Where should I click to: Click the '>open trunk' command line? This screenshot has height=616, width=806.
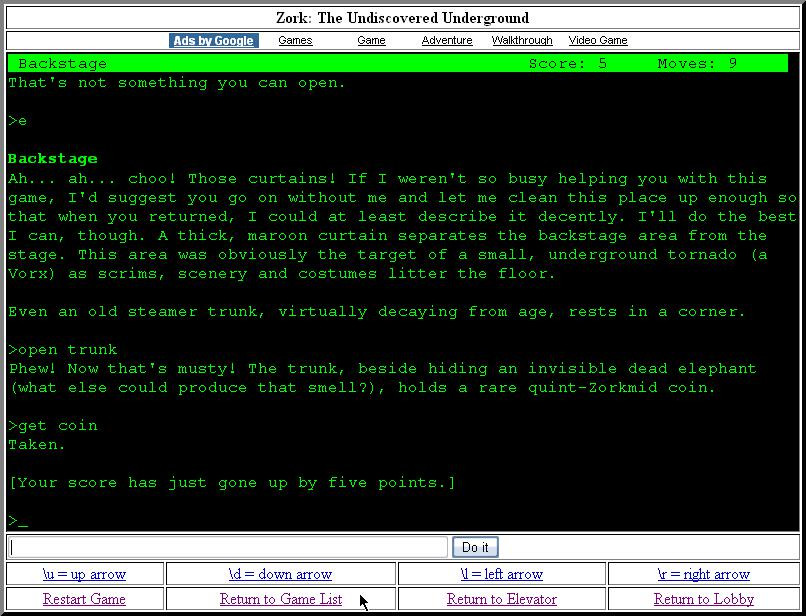63,350
